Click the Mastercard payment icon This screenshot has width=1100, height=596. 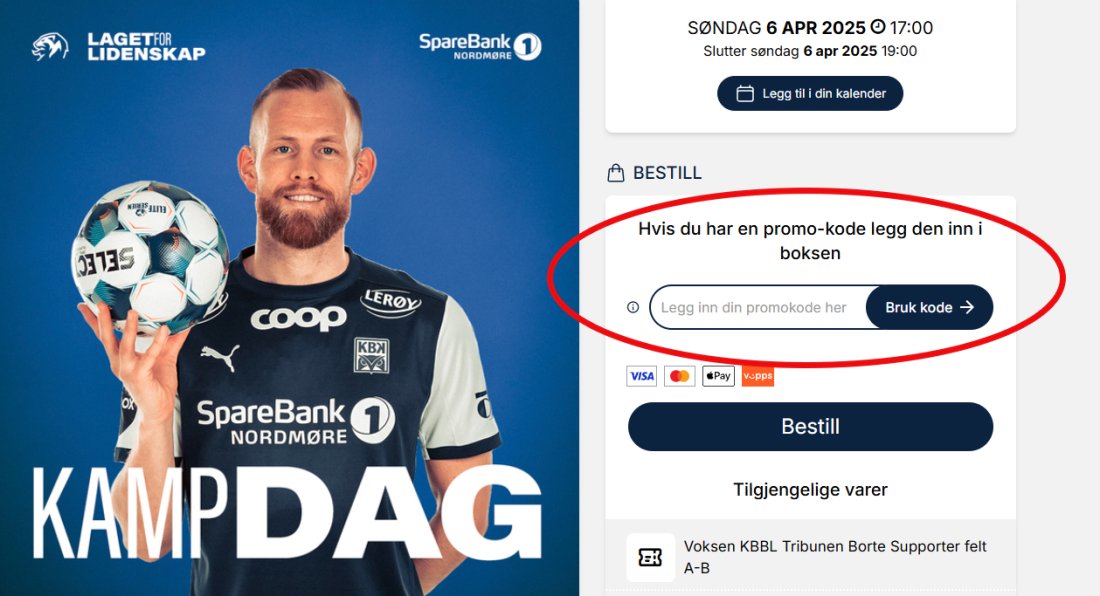coord(680,376)
